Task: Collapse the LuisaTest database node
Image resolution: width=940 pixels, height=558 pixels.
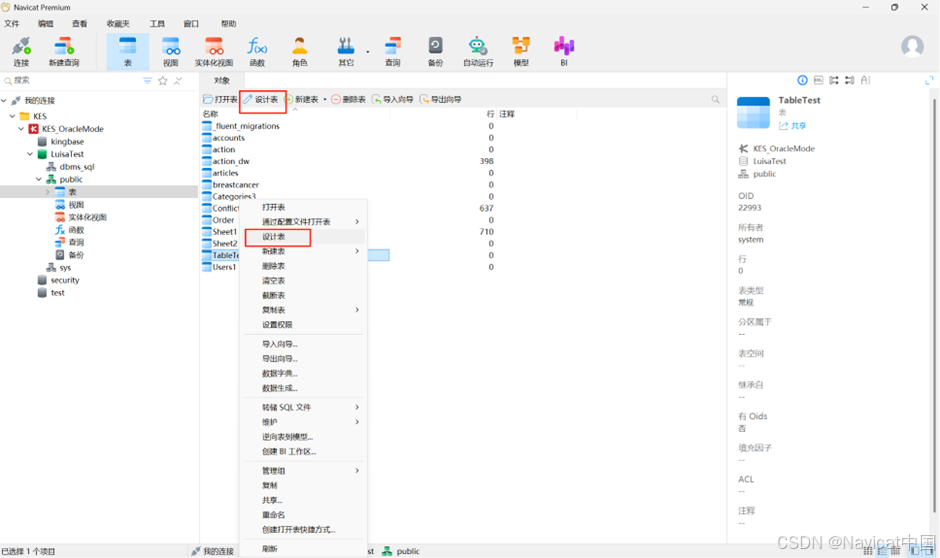Action: coord(30,154)
